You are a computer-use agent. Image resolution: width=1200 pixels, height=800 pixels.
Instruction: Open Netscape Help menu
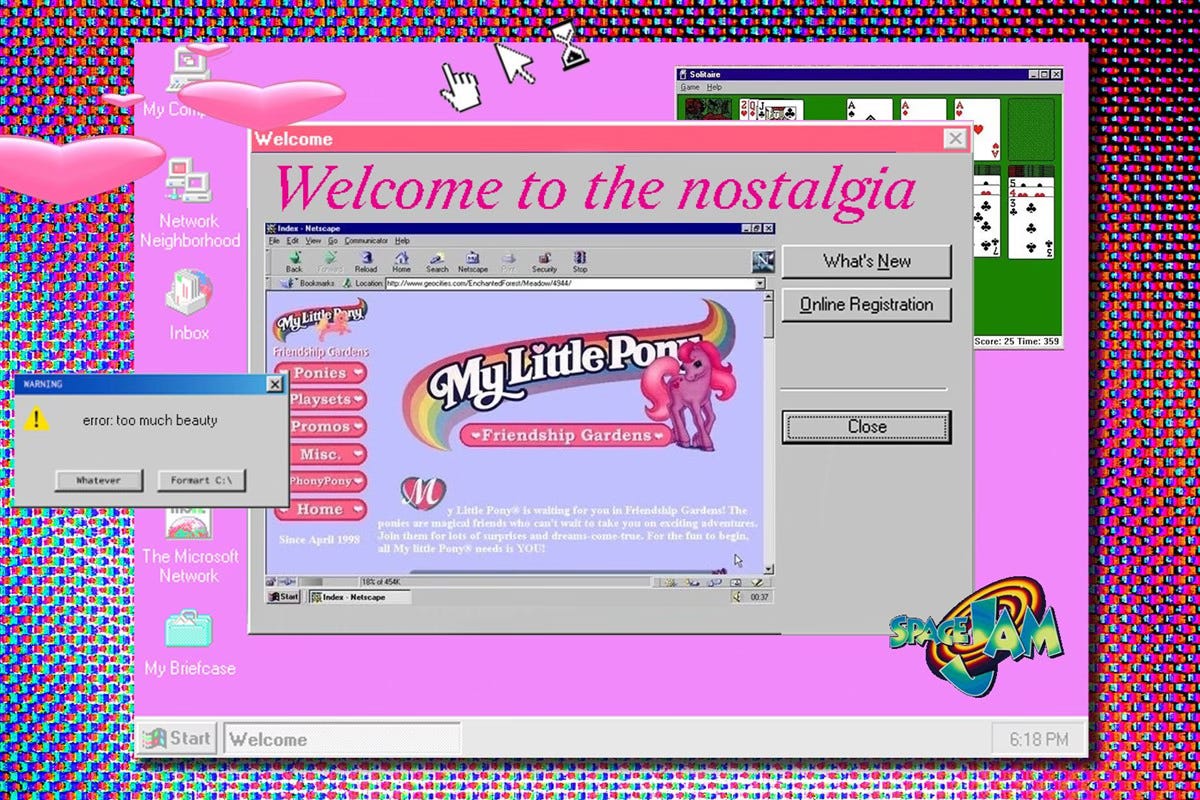click(402, 241)
